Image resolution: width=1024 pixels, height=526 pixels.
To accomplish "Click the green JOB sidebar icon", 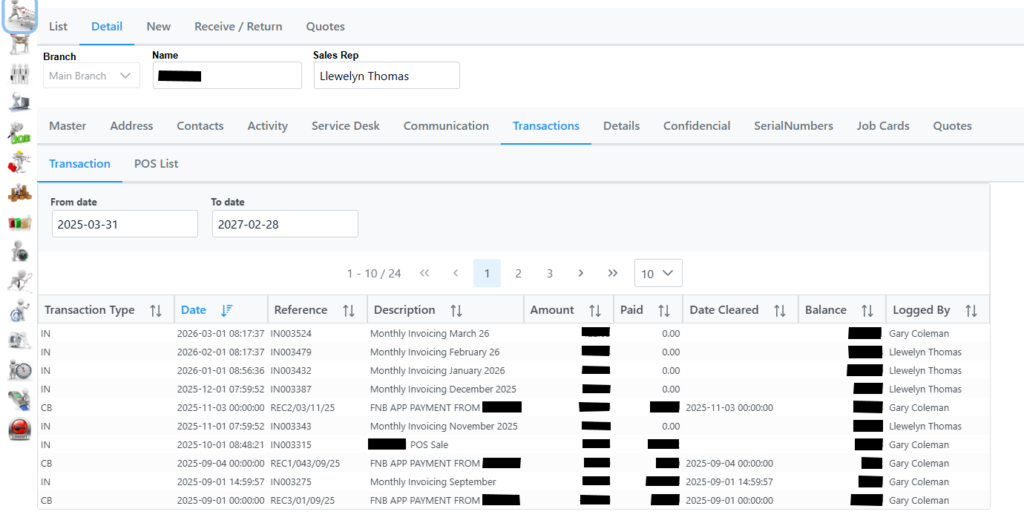I will tap(19, 133).
